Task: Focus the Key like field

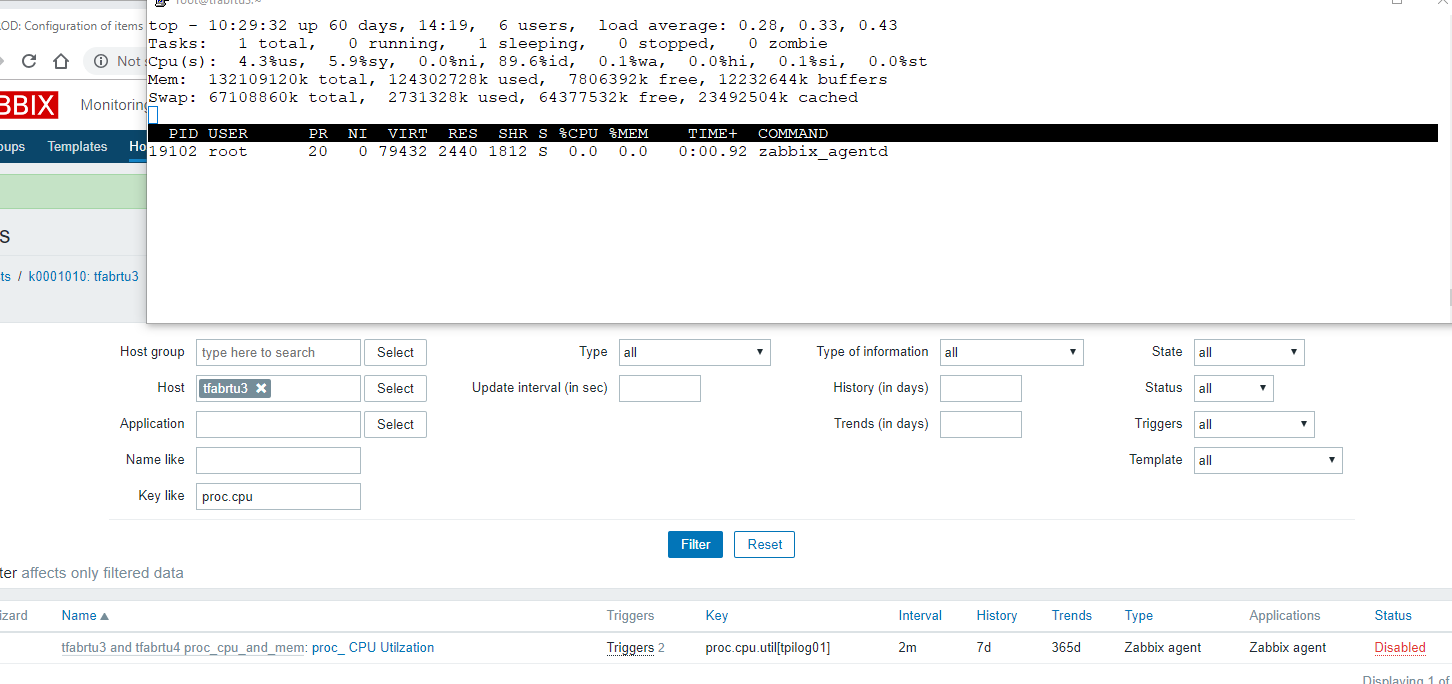Action: click(278, 496)
